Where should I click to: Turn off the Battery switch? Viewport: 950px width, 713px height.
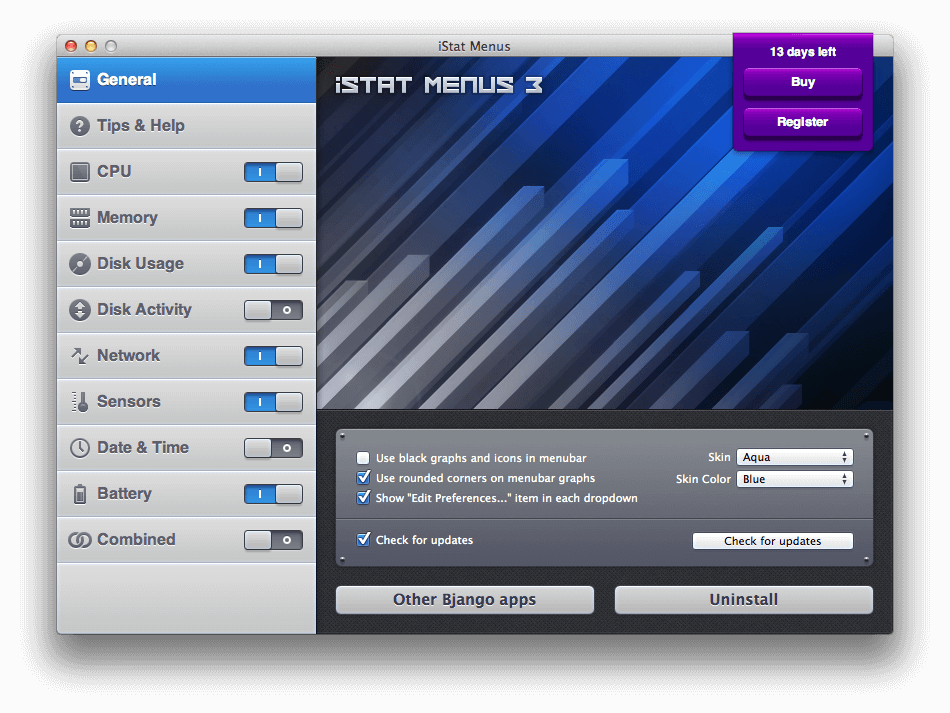tap(273, 494)
